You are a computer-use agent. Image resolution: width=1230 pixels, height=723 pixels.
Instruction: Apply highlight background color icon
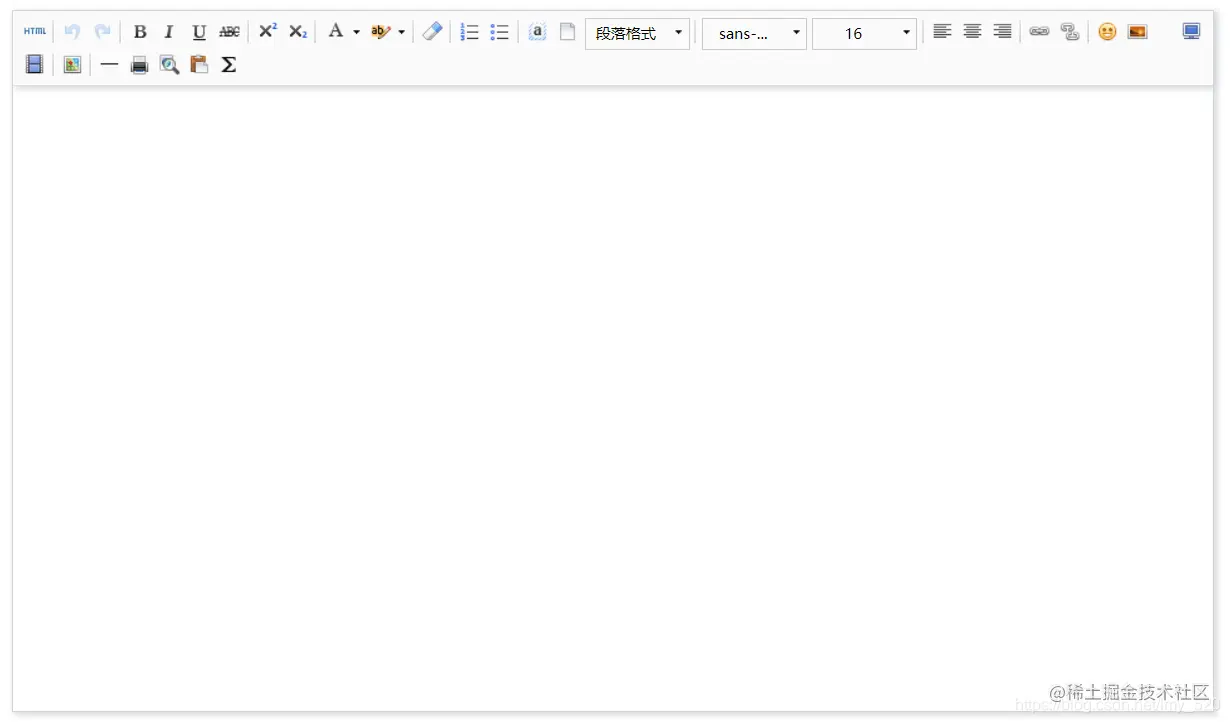click(381, 32)
